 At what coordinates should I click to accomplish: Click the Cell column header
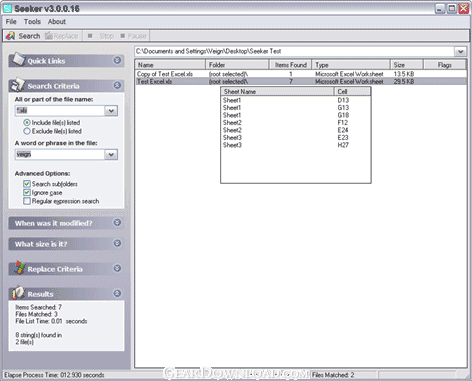pos(352,92)
